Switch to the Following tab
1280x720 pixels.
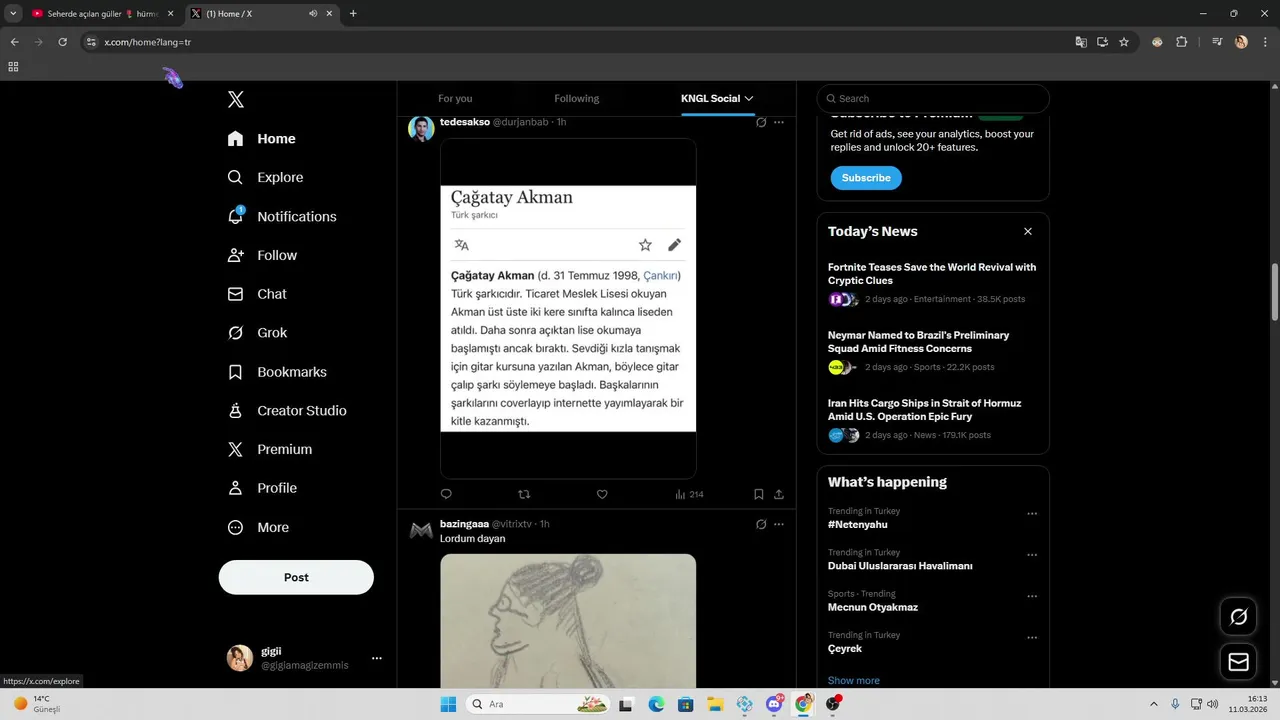click(577, 98)
